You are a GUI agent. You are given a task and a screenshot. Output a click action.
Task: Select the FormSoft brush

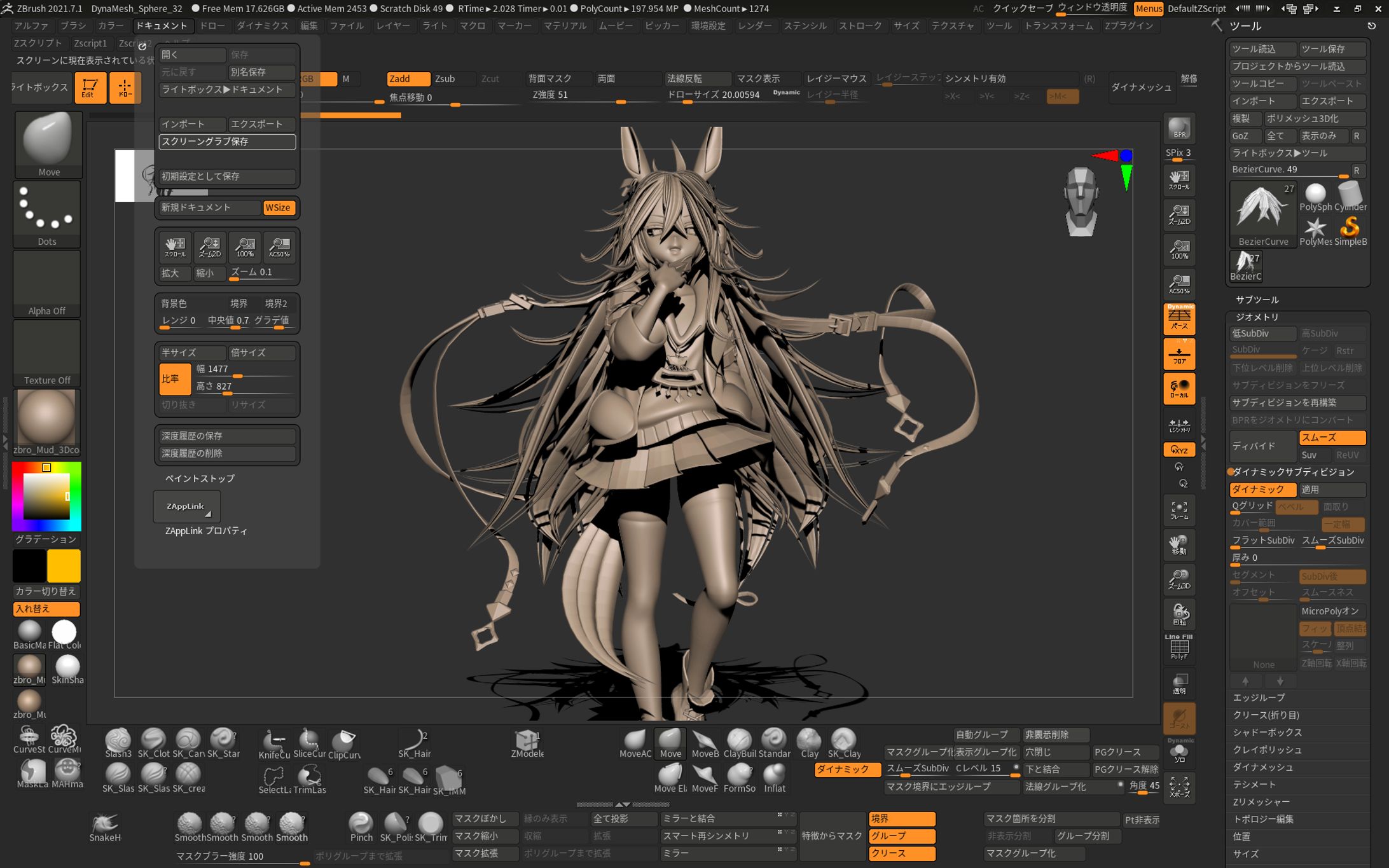tap(739, 778)
